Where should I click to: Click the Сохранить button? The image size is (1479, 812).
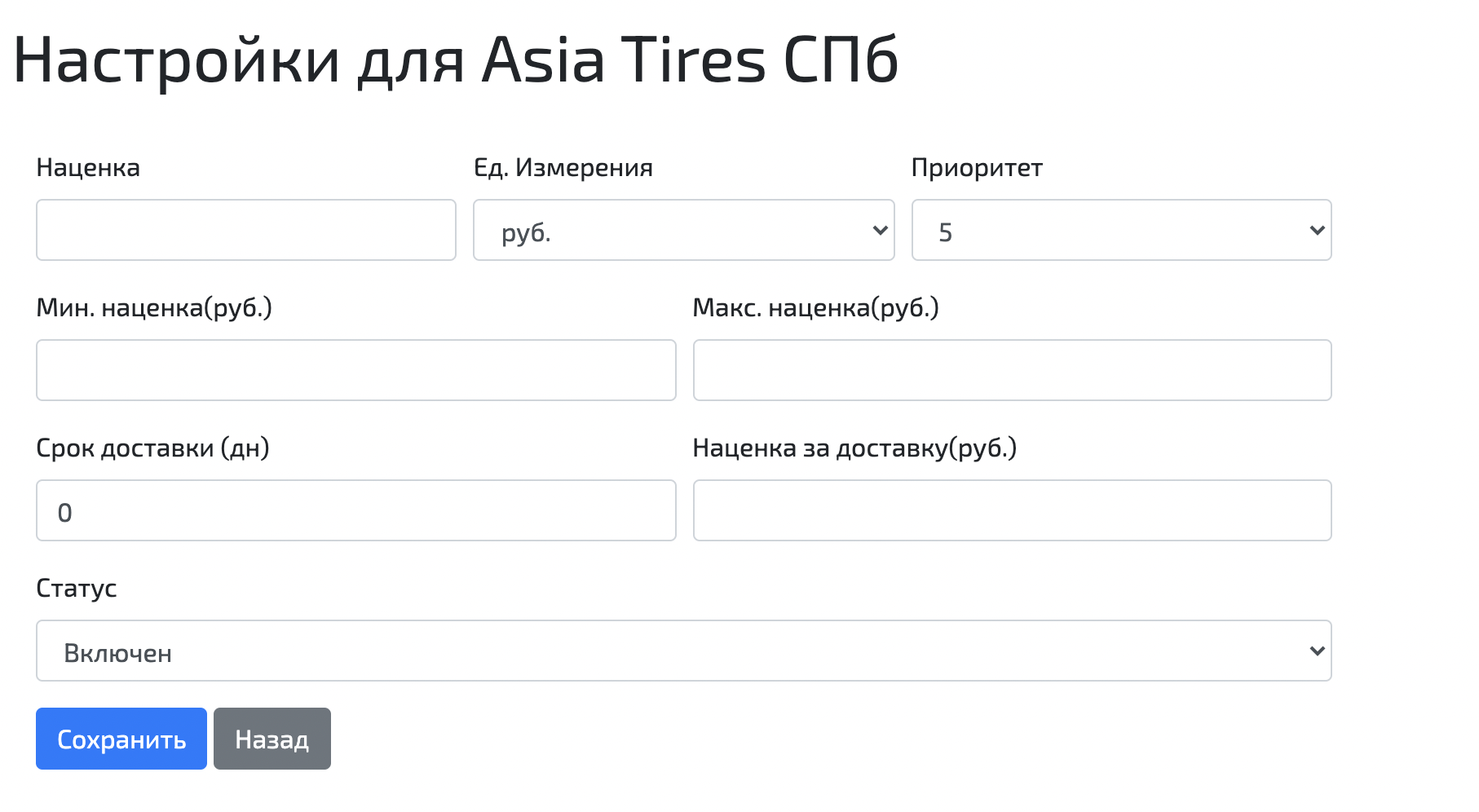coord(121,739)
